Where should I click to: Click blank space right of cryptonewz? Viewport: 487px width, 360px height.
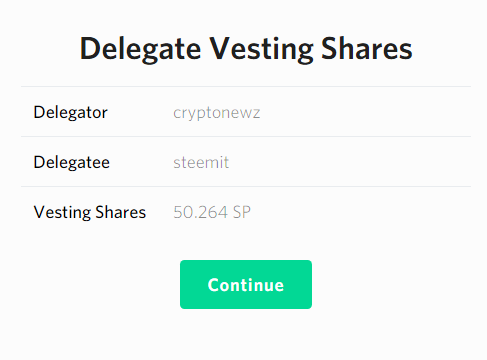tap(365, 112)
